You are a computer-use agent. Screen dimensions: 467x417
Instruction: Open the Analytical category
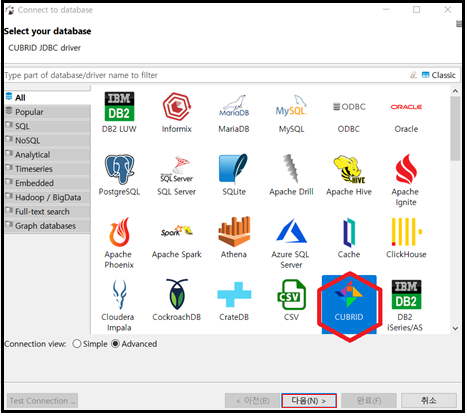pyautogui.click(x=47, y=155)
